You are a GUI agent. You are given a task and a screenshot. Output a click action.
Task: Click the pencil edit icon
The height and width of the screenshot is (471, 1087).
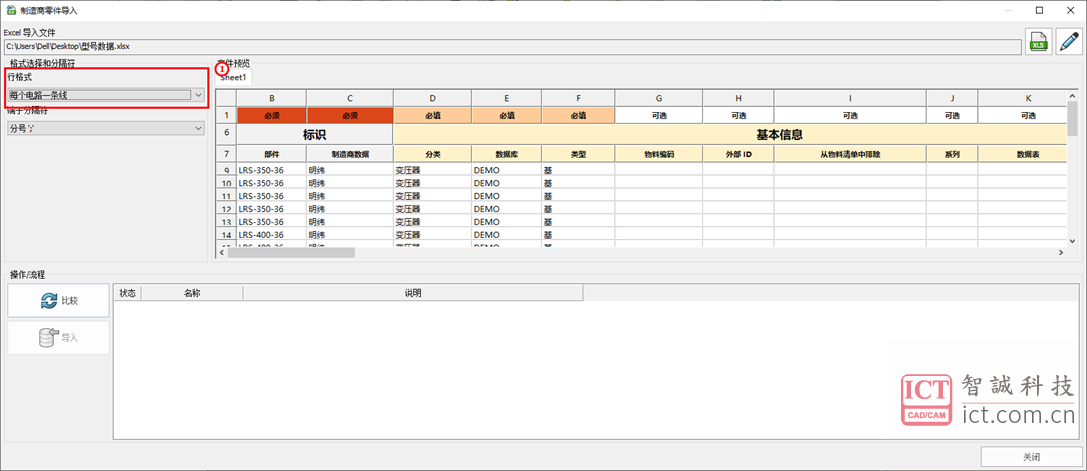pyautogui.click(x=1069, y=43)
